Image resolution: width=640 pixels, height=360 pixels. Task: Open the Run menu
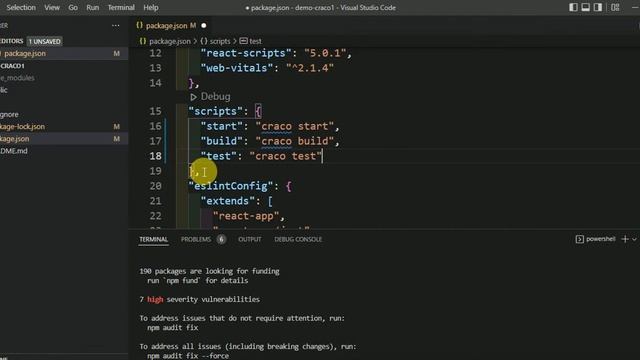pyautogui.click(x=93, y=7)
